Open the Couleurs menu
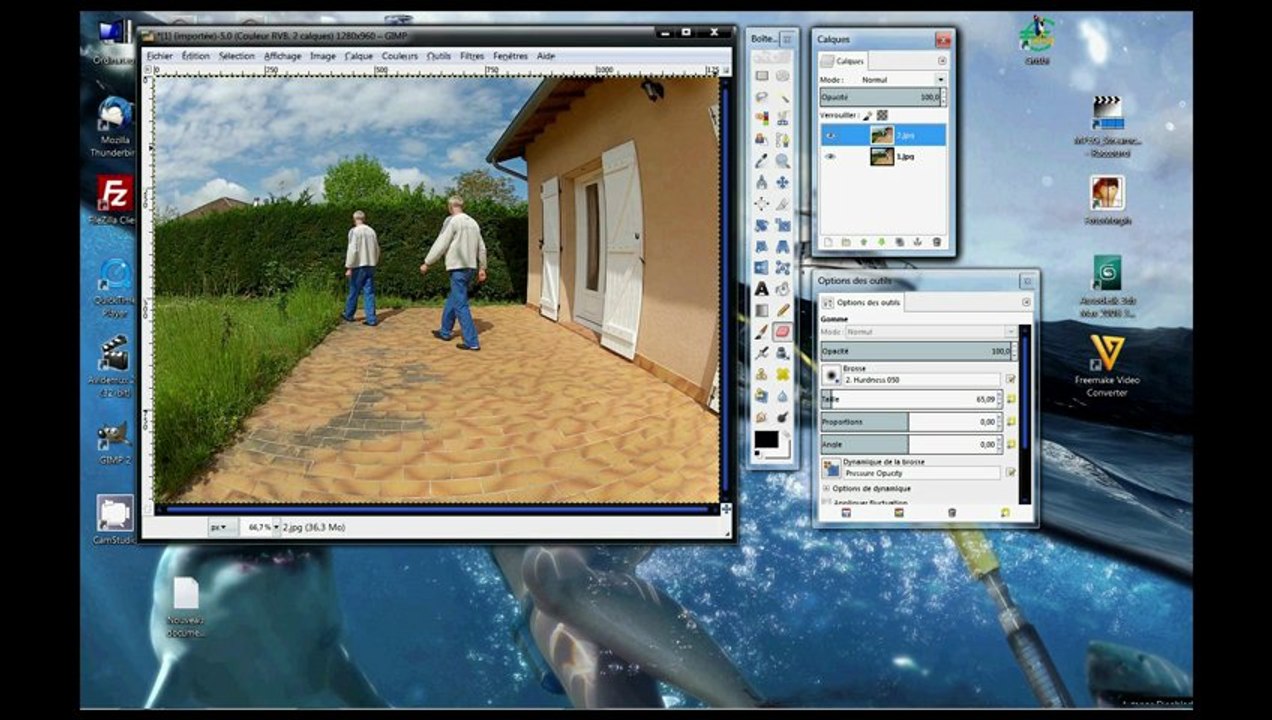The width and height of the screenshot is (1272, 720). coord(400,56)
